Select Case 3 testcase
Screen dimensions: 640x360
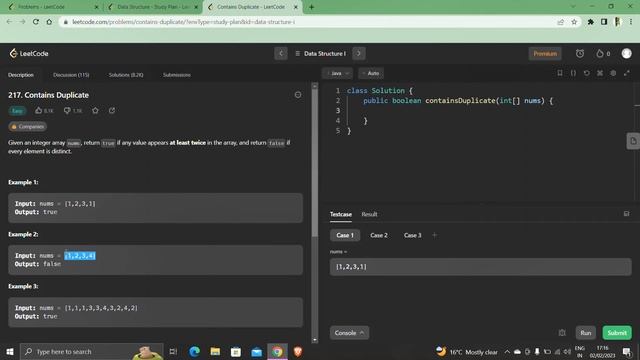(412, 235)
